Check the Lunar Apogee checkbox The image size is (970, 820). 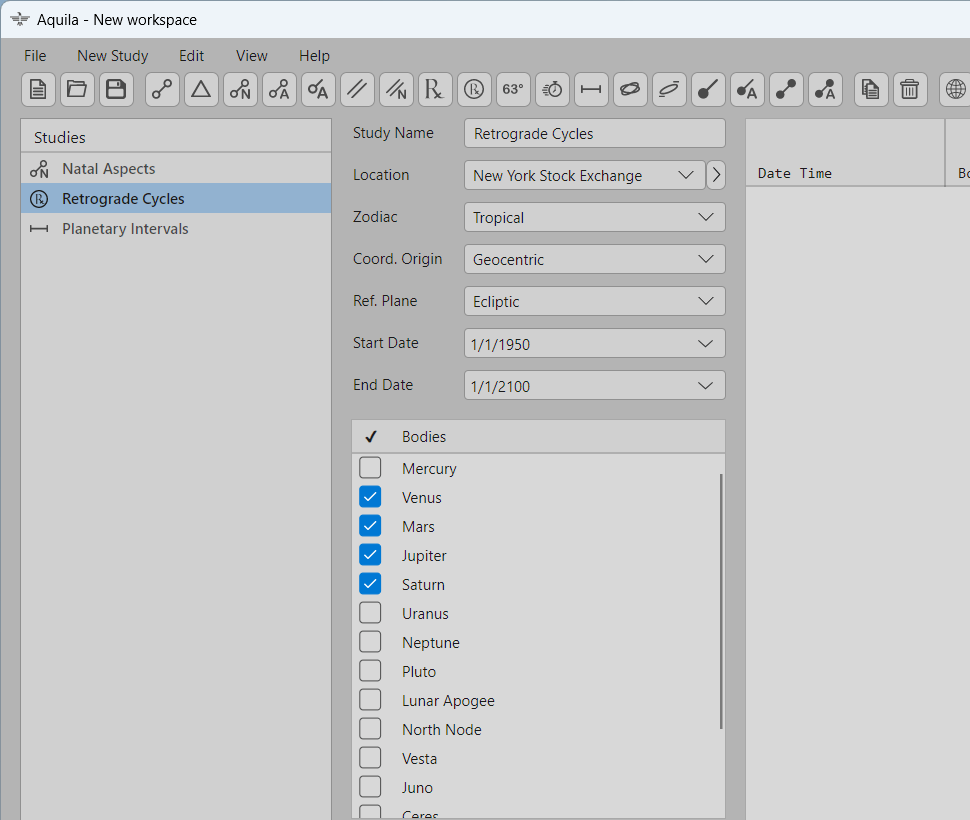(x=370, y=700)
